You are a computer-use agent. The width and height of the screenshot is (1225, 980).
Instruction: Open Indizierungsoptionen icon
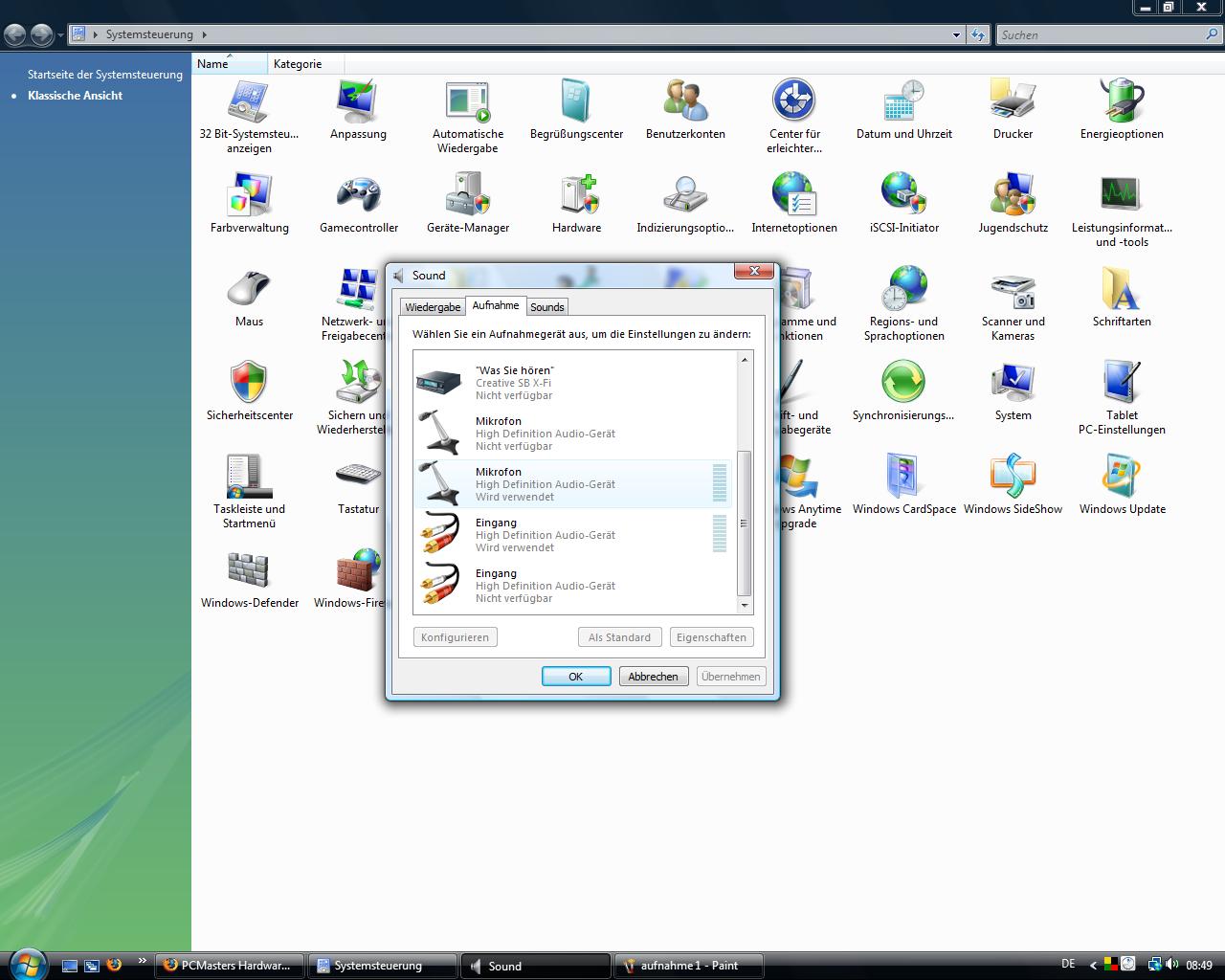pyautogui.click(x=685, y=203)
